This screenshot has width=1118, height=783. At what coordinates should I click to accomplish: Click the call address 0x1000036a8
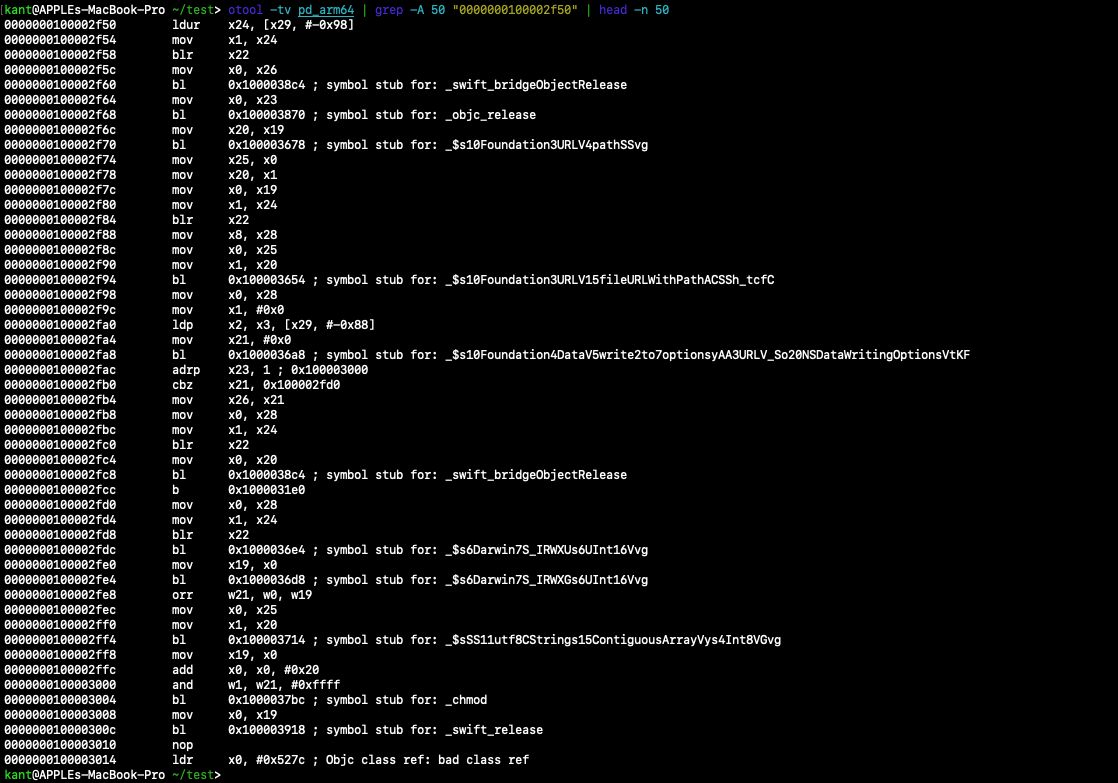pyautogui.click(x=267, y=355)
